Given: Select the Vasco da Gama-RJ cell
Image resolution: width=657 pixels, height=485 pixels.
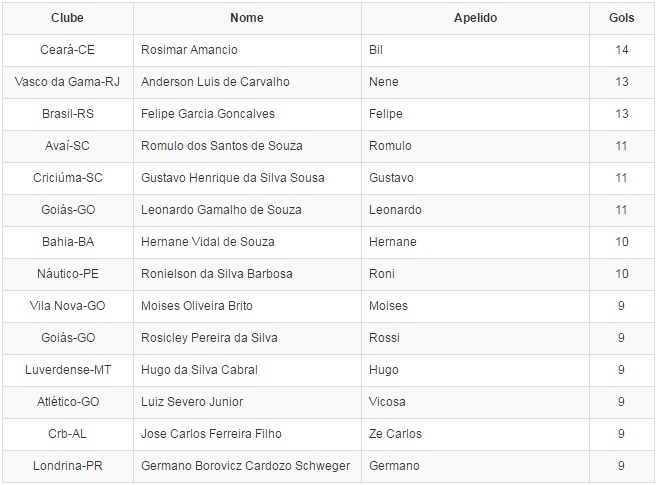Looking at the screenshot, I should pyautogui.click(x=67, y=82).
